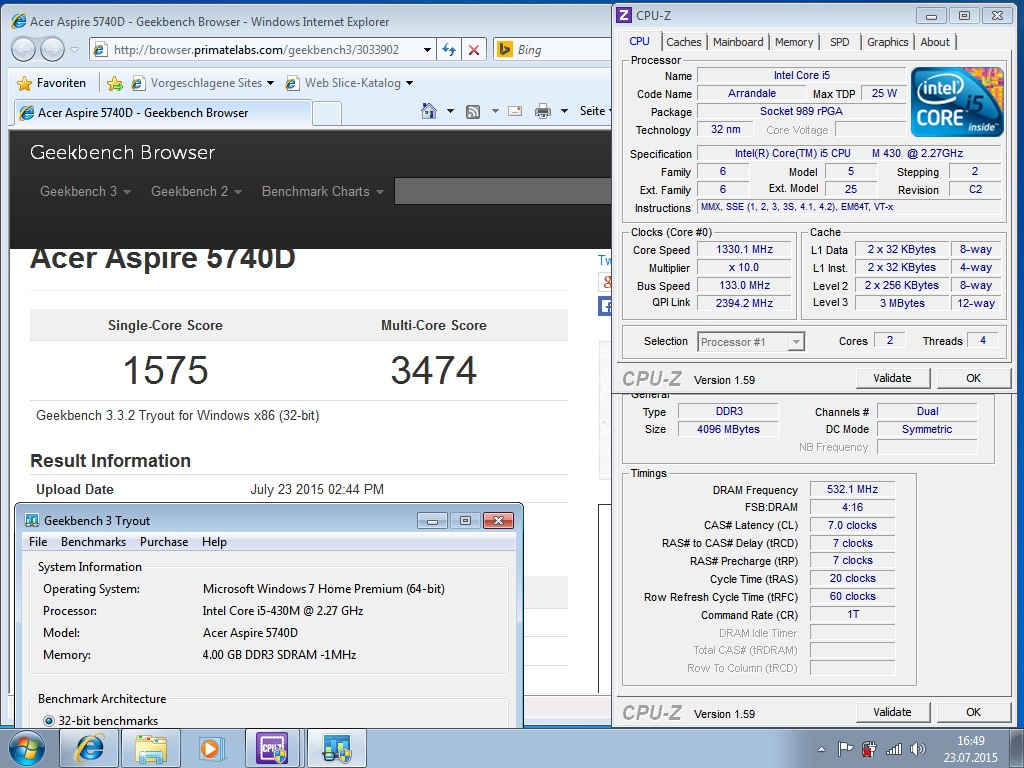Open a new blank IE tab
This screenshot has width=1024, height=768.
(x=327, y=113)
